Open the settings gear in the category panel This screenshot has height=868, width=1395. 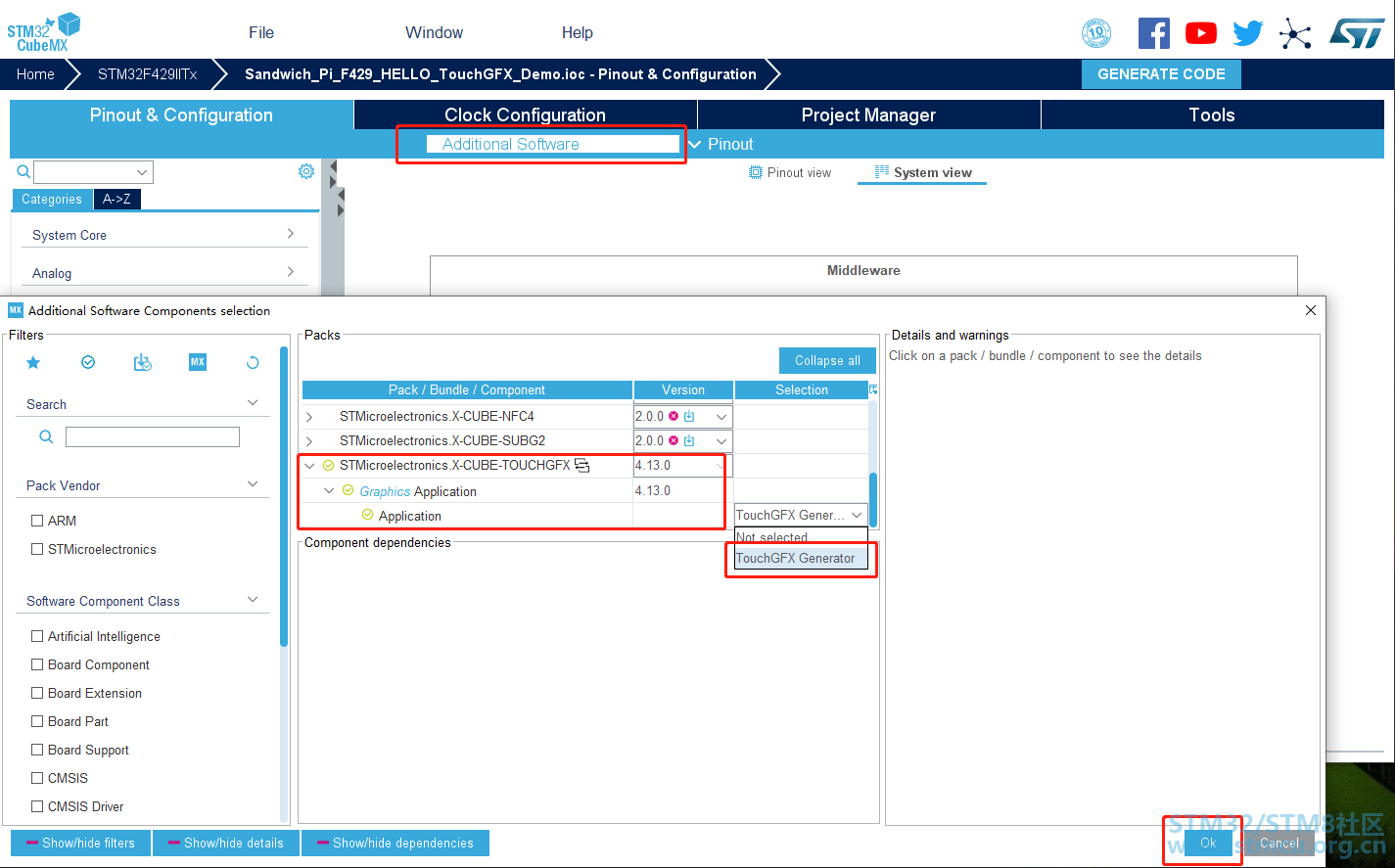tap(306, 171)
